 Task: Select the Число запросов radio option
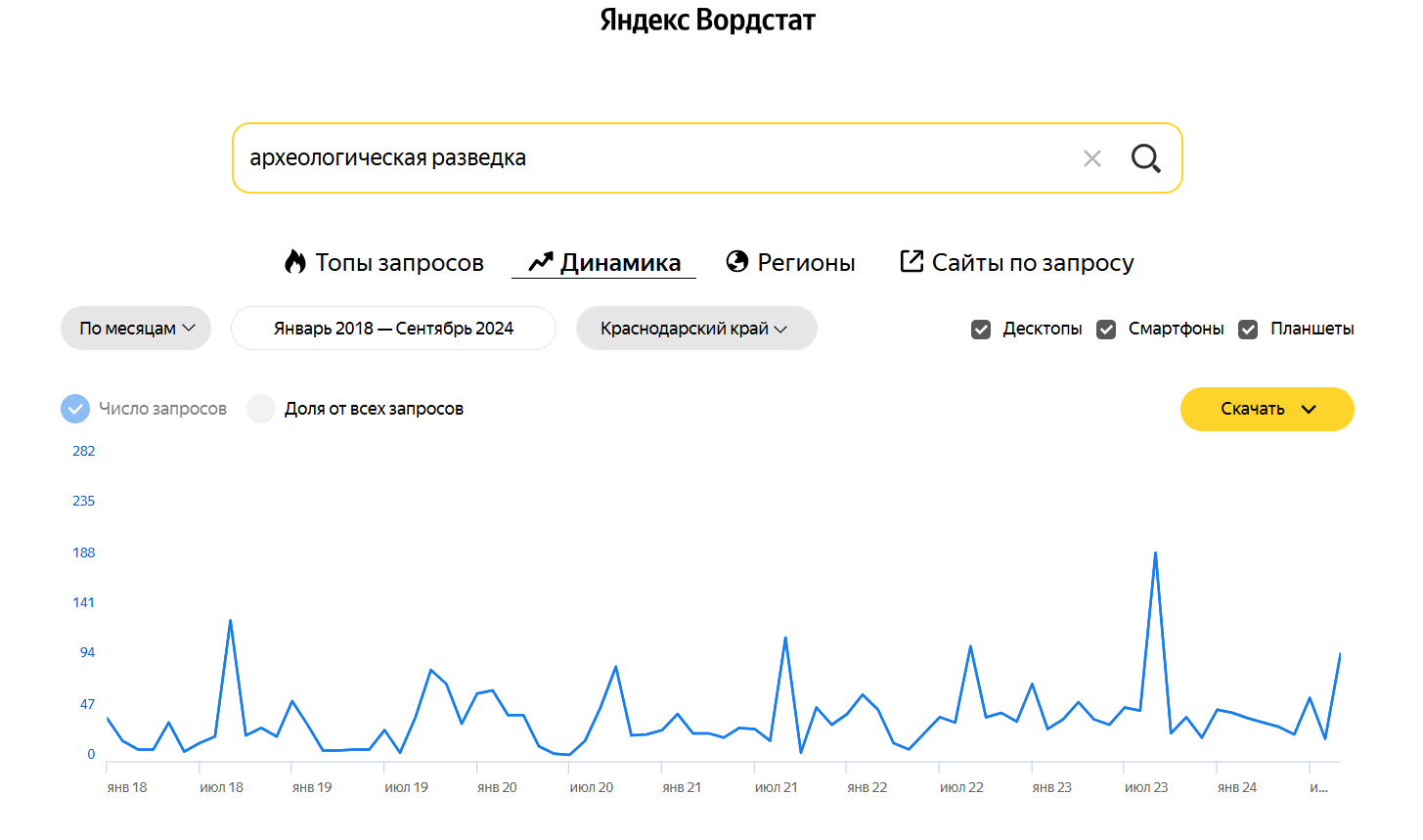pyautogui.click(x=75, y=409)
